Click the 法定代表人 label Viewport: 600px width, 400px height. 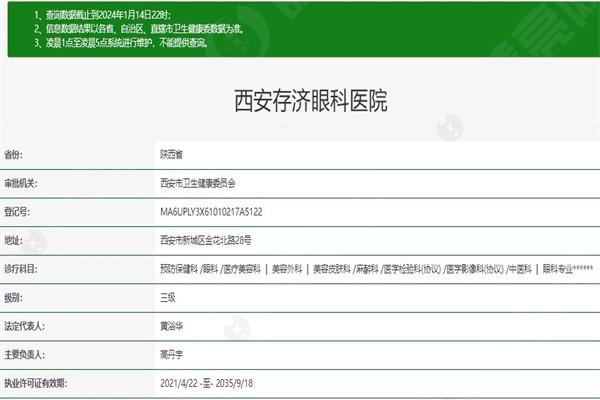click(x=24, y=326)
